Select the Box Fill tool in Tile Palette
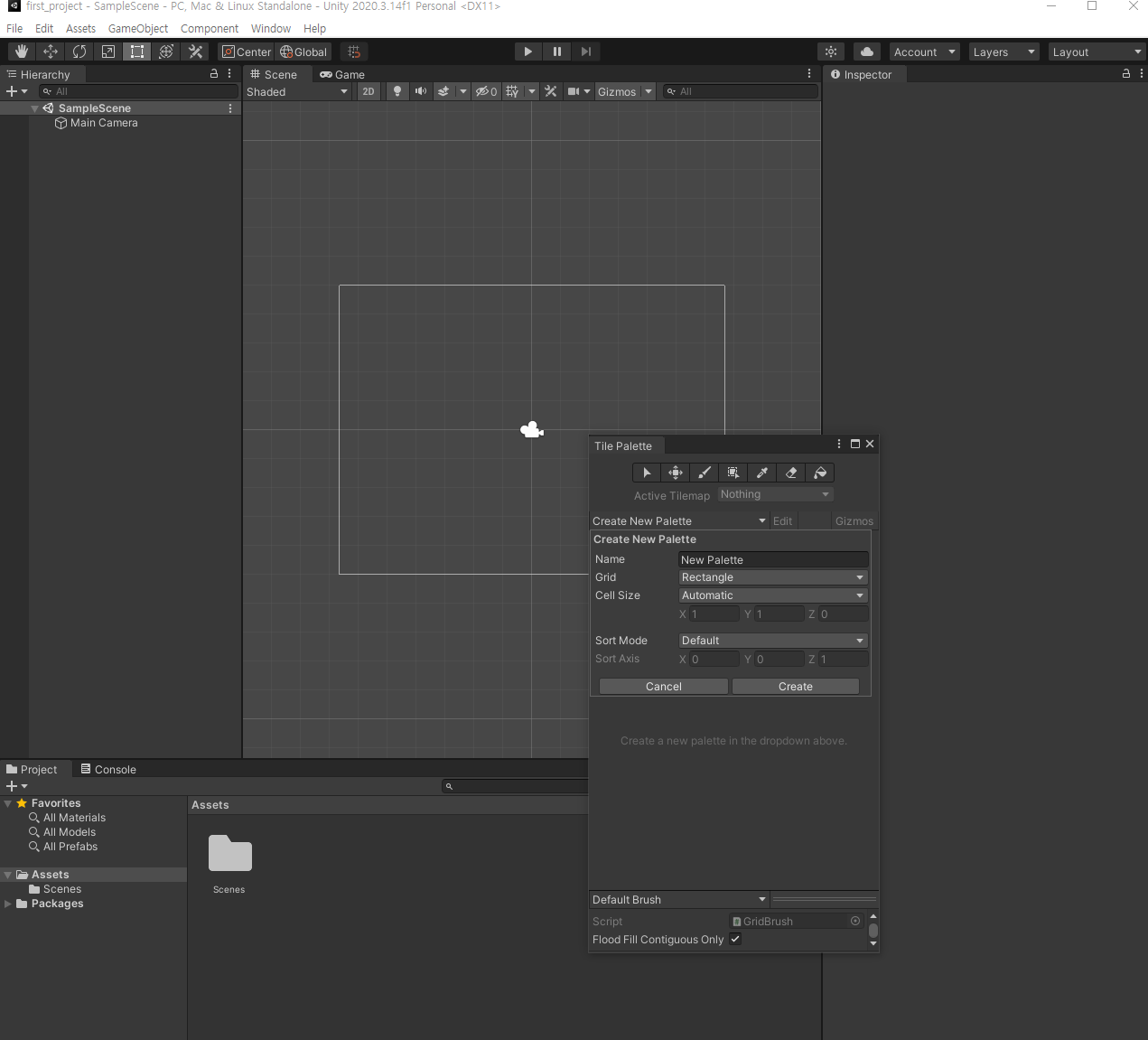 coord(733,472)
